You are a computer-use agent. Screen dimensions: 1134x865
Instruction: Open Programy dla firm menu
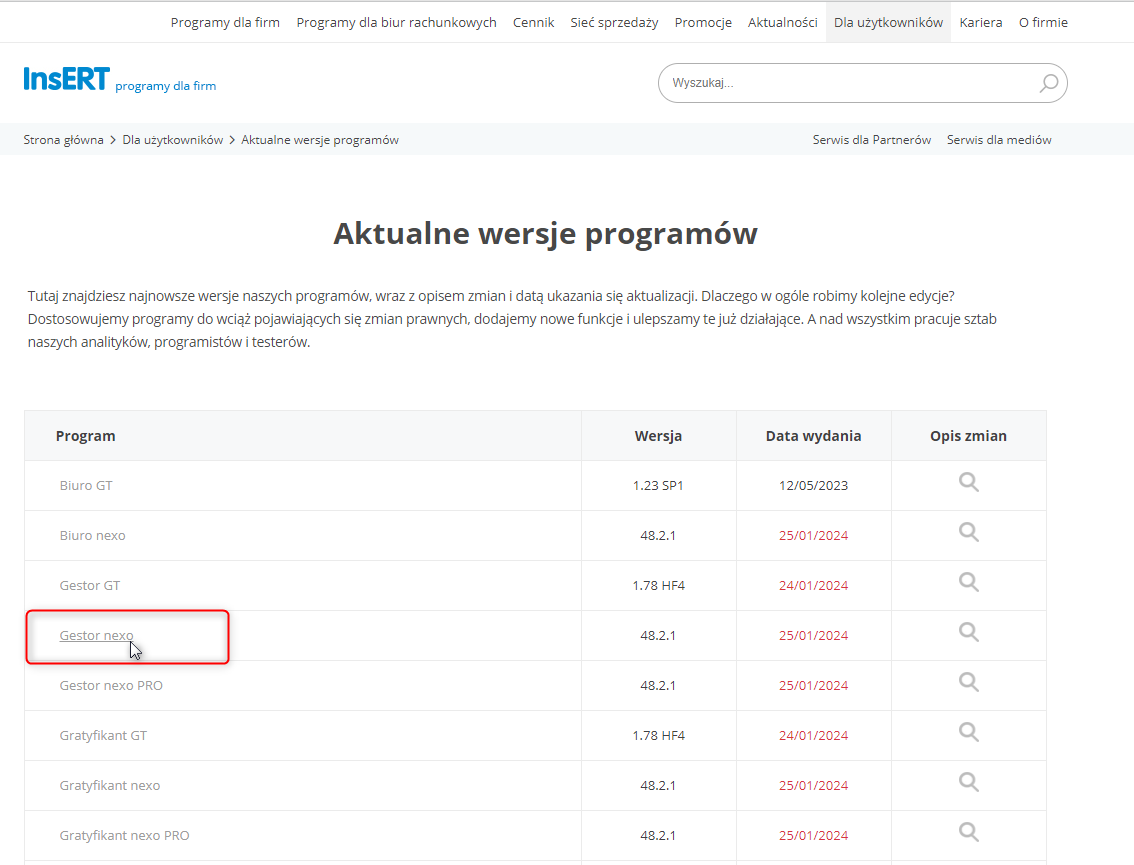point(225,22)
